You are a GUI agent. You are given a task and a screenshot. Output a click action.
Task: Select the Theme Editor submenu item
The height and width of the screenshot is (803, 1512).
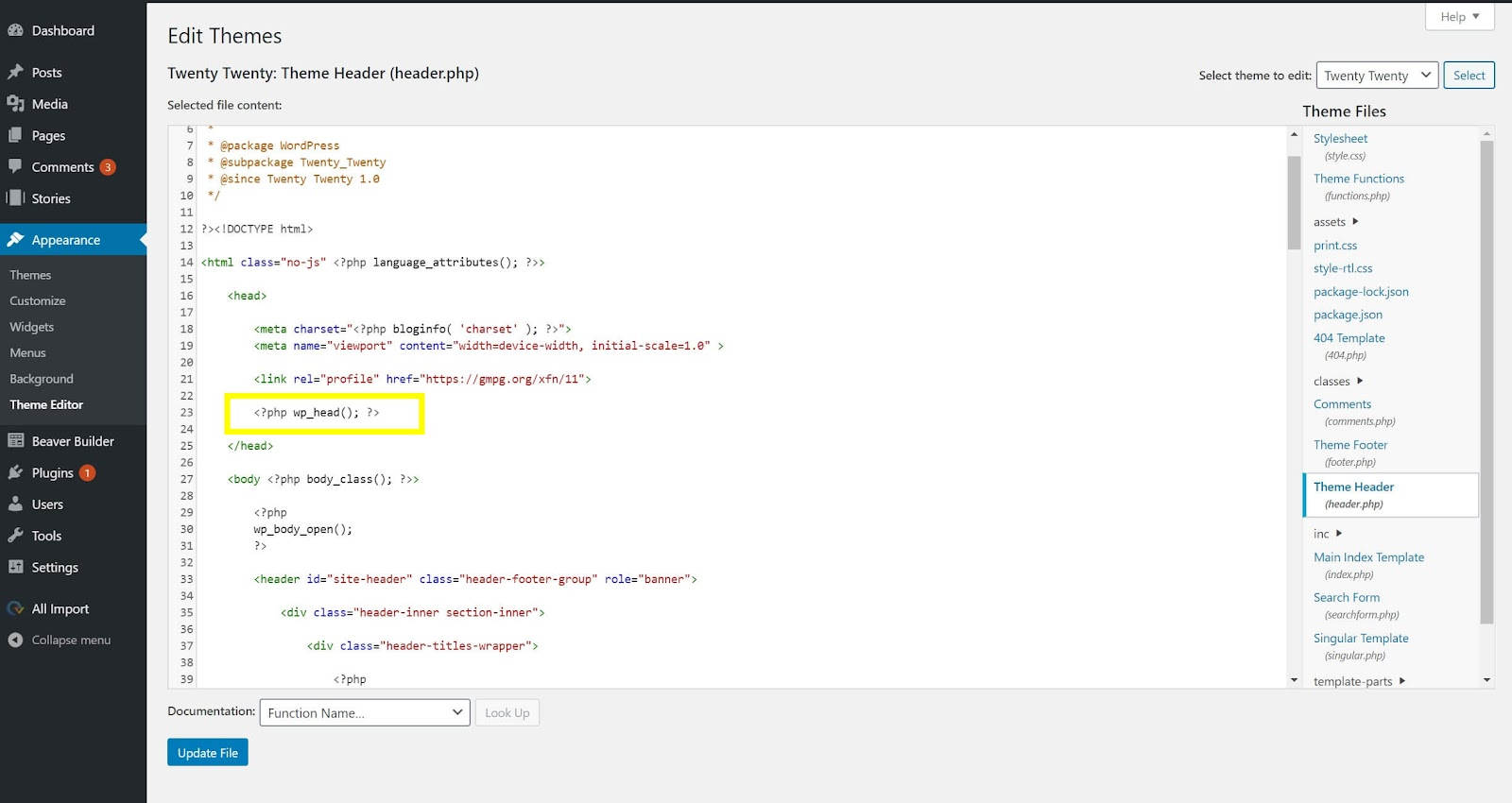[x=46, y=404]
